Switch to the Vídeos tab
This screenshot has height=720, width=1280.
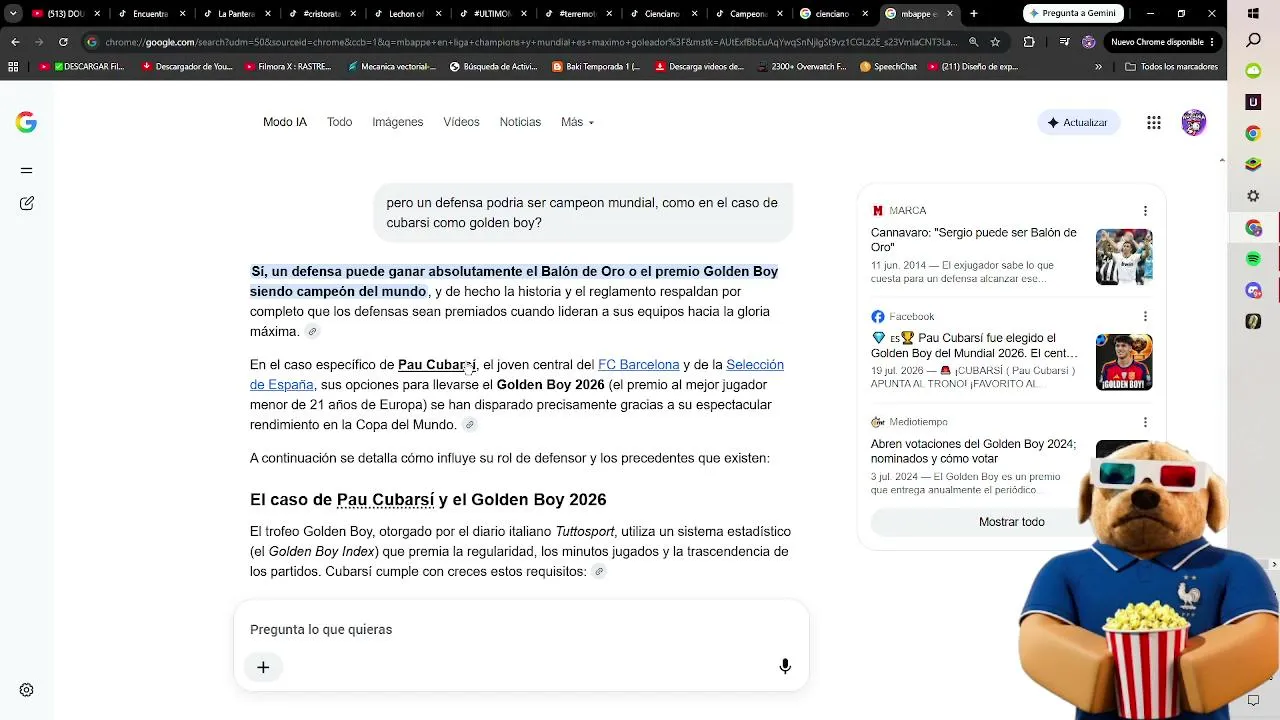click(x=461, y=122)
